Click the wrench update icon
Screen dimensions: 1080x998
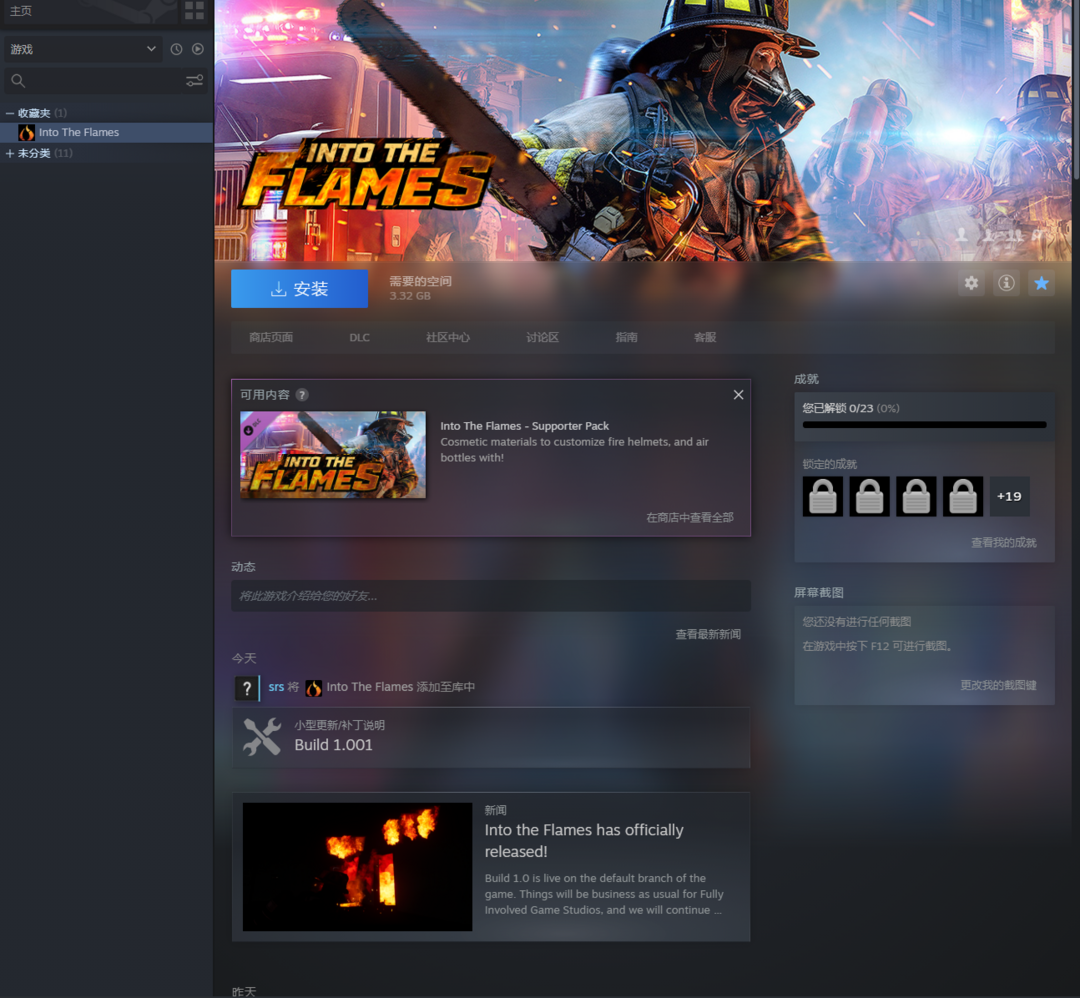click(262, 736)
